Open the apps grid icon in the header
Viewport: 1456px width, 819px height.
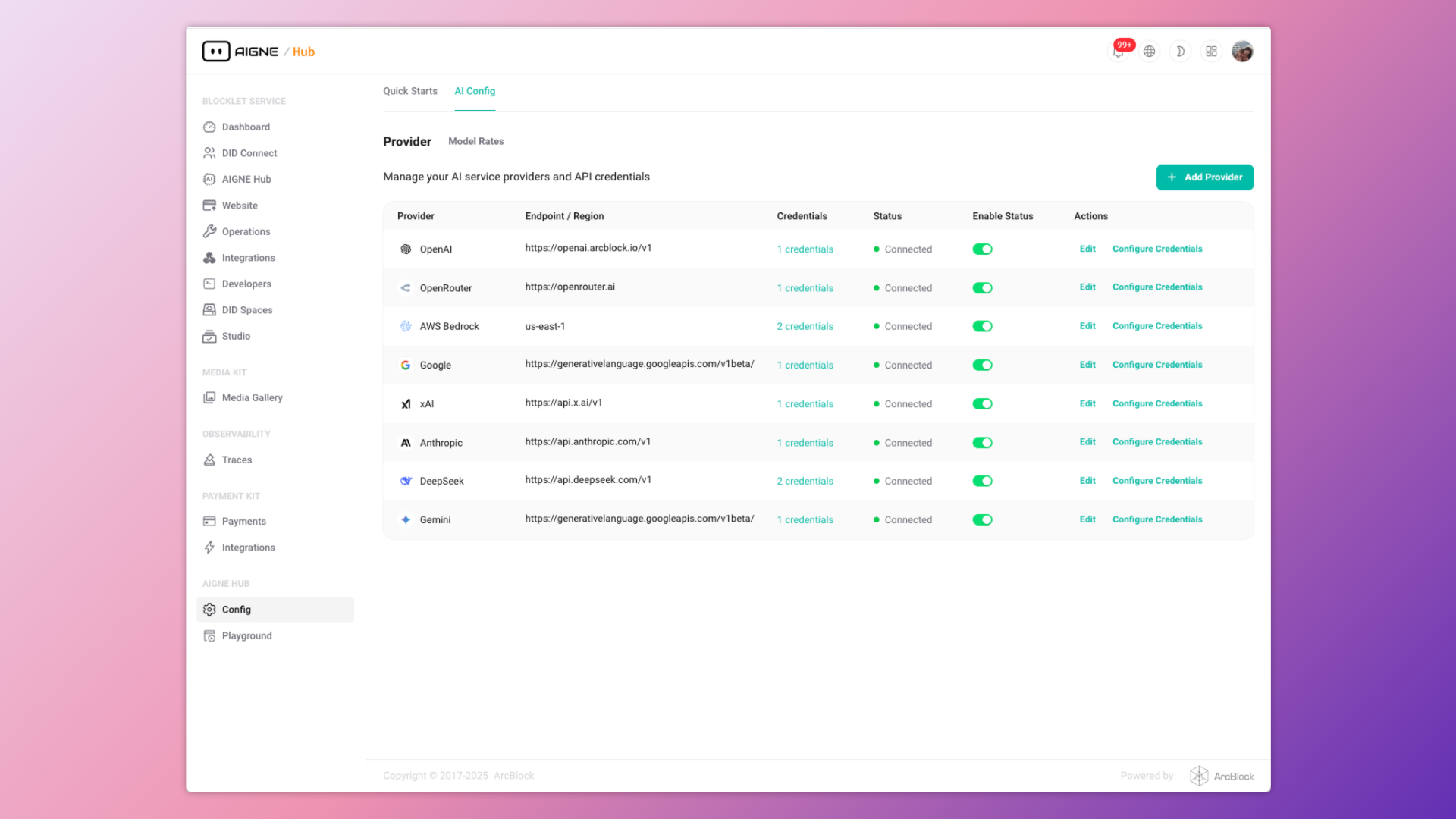pyautogui.click(x=1211, y=52)
